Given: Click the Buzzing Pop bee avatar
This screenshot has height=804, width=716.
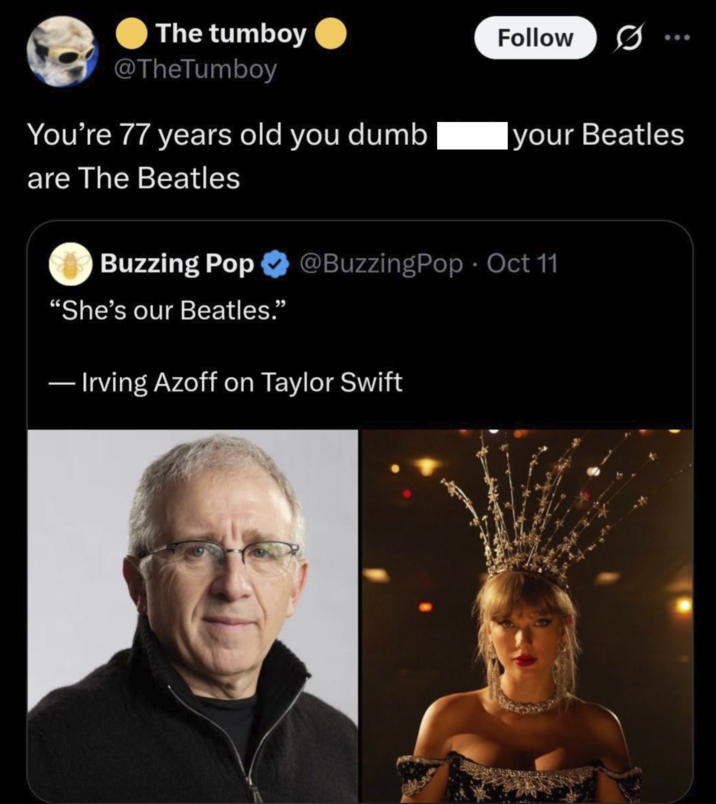Looking at the screenshot, I should 68,265.
